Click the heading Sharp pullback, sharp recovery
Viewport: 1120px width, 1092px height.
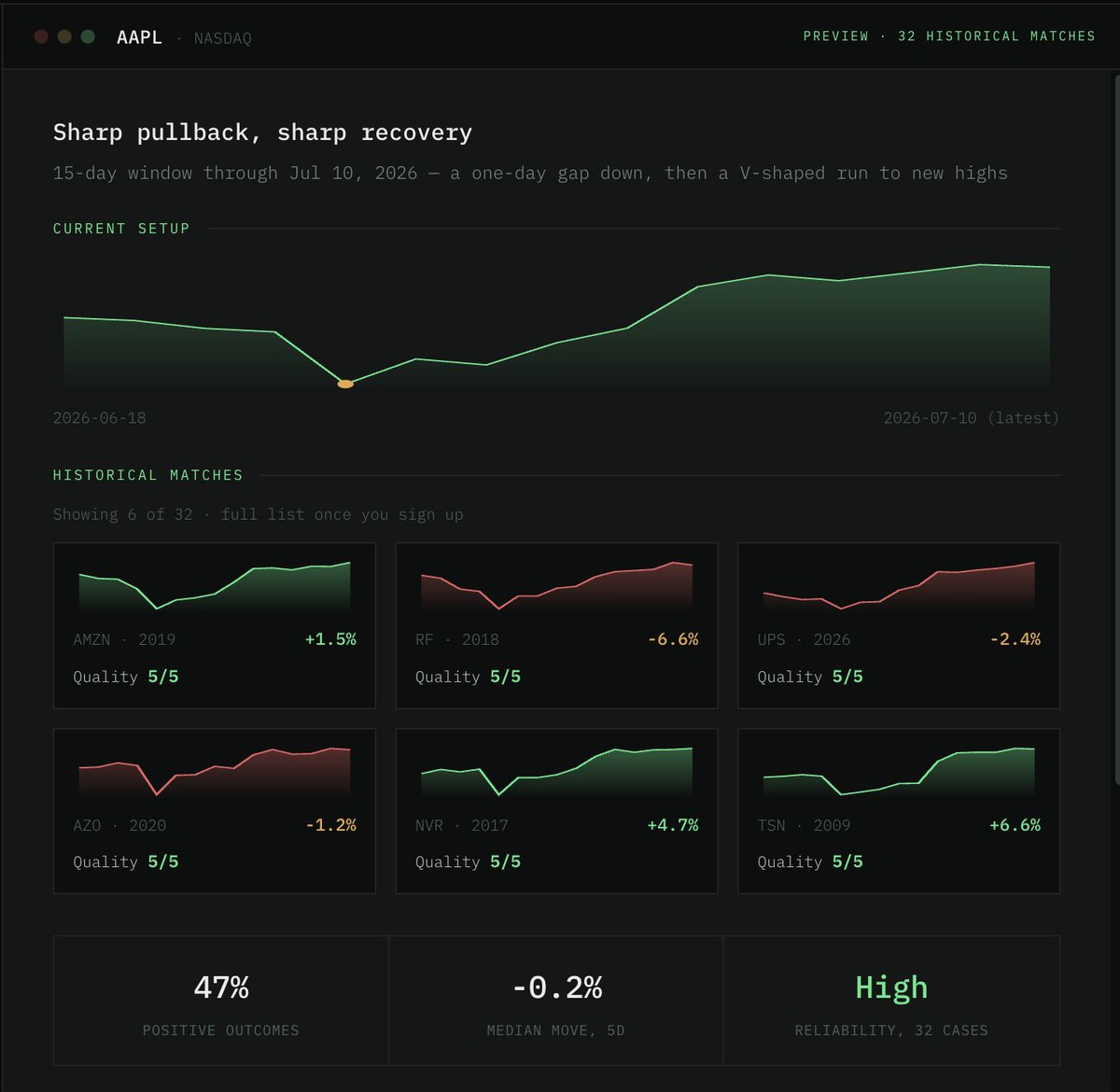click(262, 133)
